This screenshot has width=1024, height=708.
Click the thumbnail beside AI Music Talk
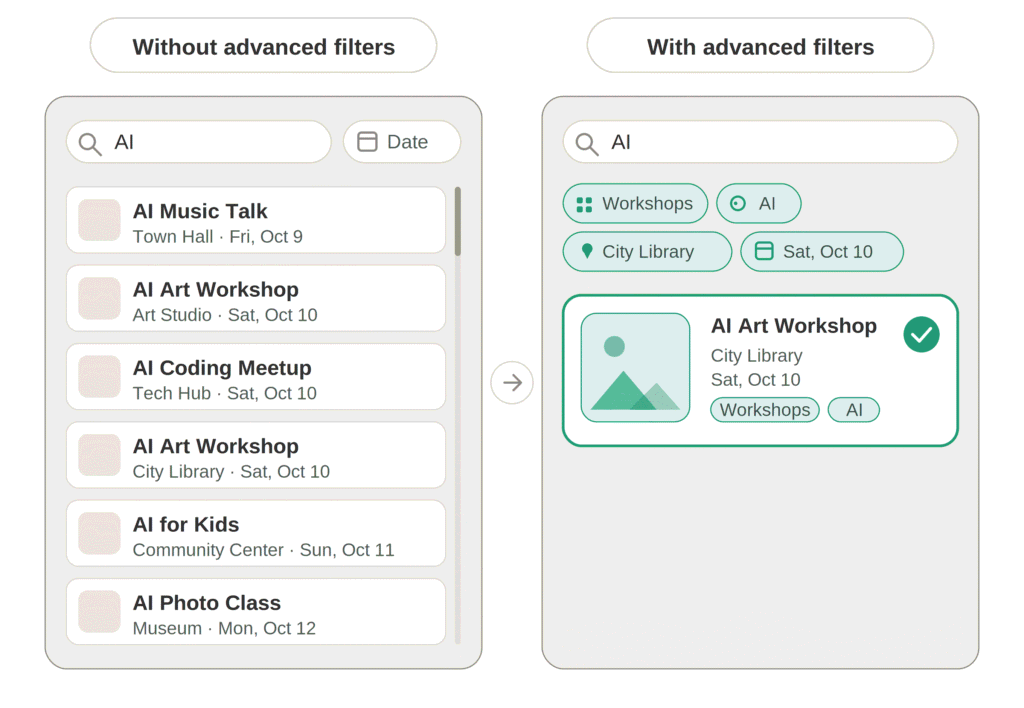[99, 221]
